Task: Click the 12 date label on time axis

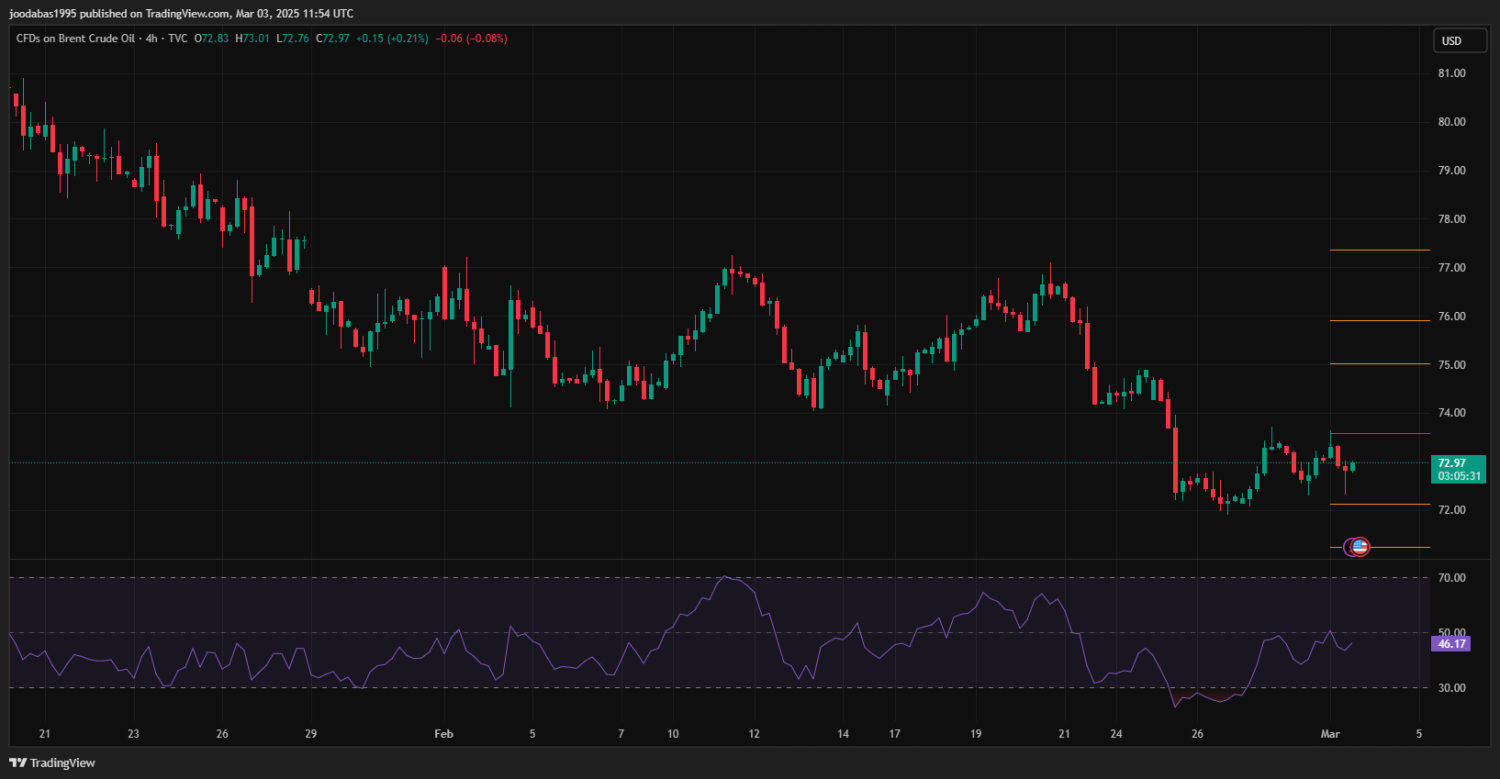Action: coord(754,733)
